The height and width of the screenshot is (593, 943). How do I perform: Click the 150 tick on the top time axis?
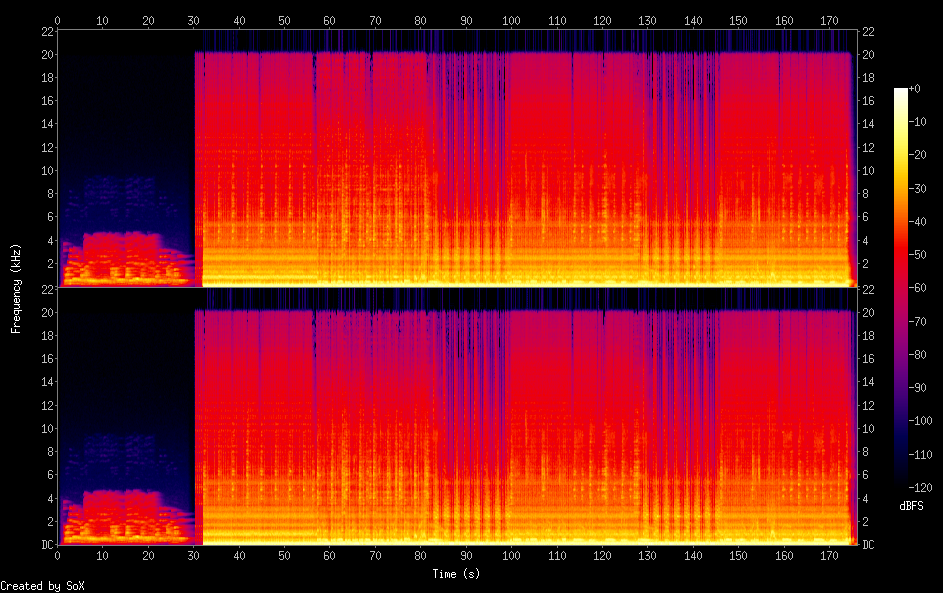(x=738, y=19)
